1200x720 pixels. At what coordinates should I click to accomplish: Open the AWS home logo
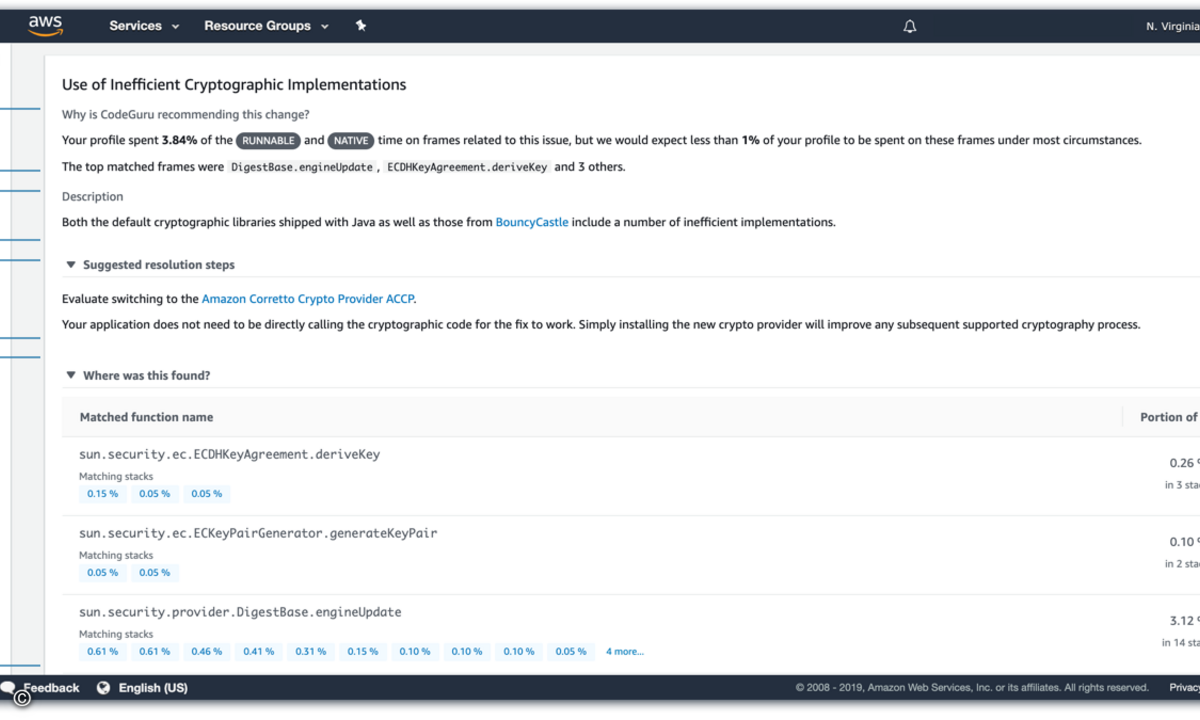coord(46,26)
